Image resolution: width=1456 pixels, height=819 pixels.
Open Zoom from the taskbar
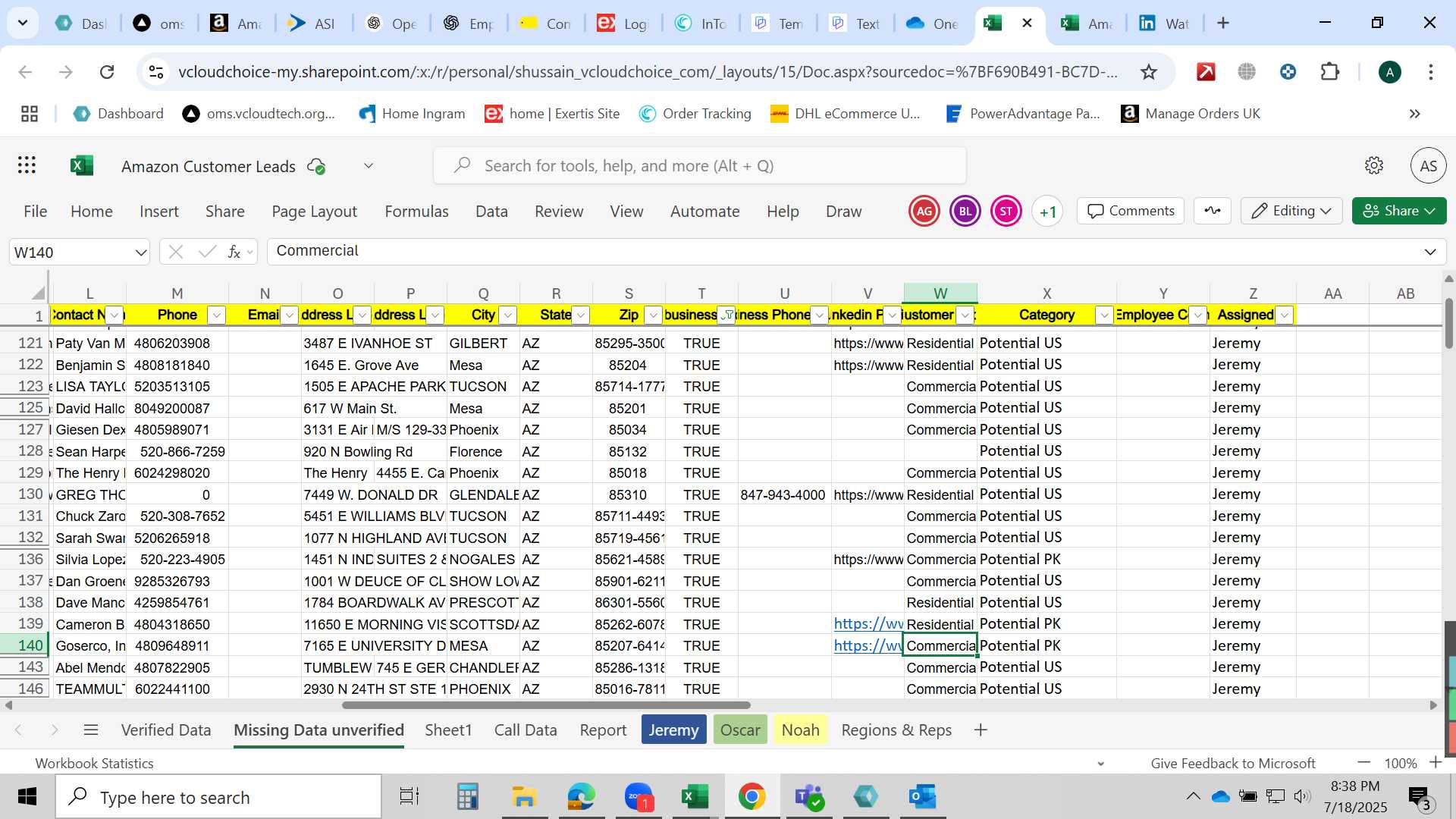639,797
